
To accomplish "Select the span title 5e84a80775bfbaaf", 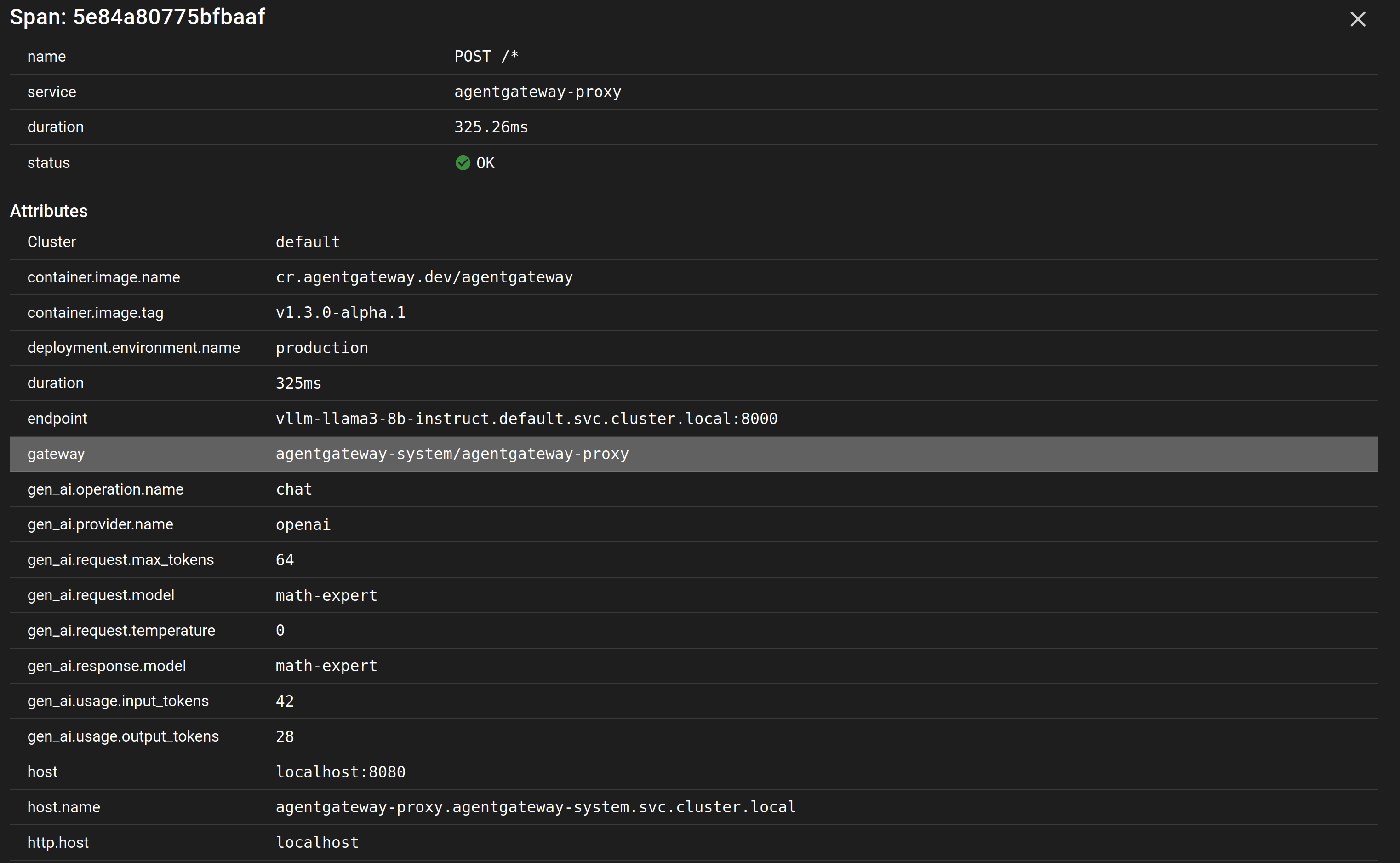I will (x=169, y=17).
